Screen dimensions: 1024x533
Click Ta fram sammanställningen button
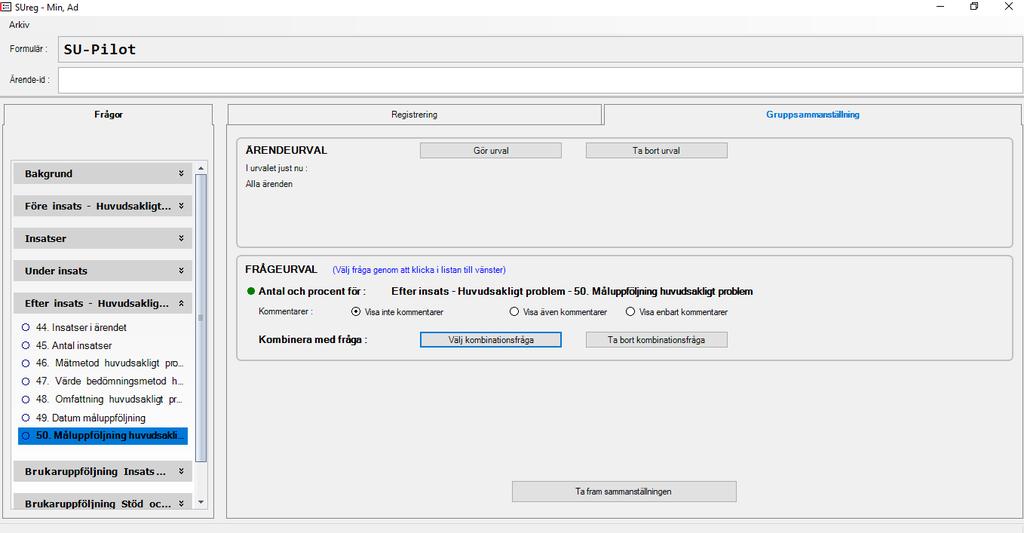624,491
